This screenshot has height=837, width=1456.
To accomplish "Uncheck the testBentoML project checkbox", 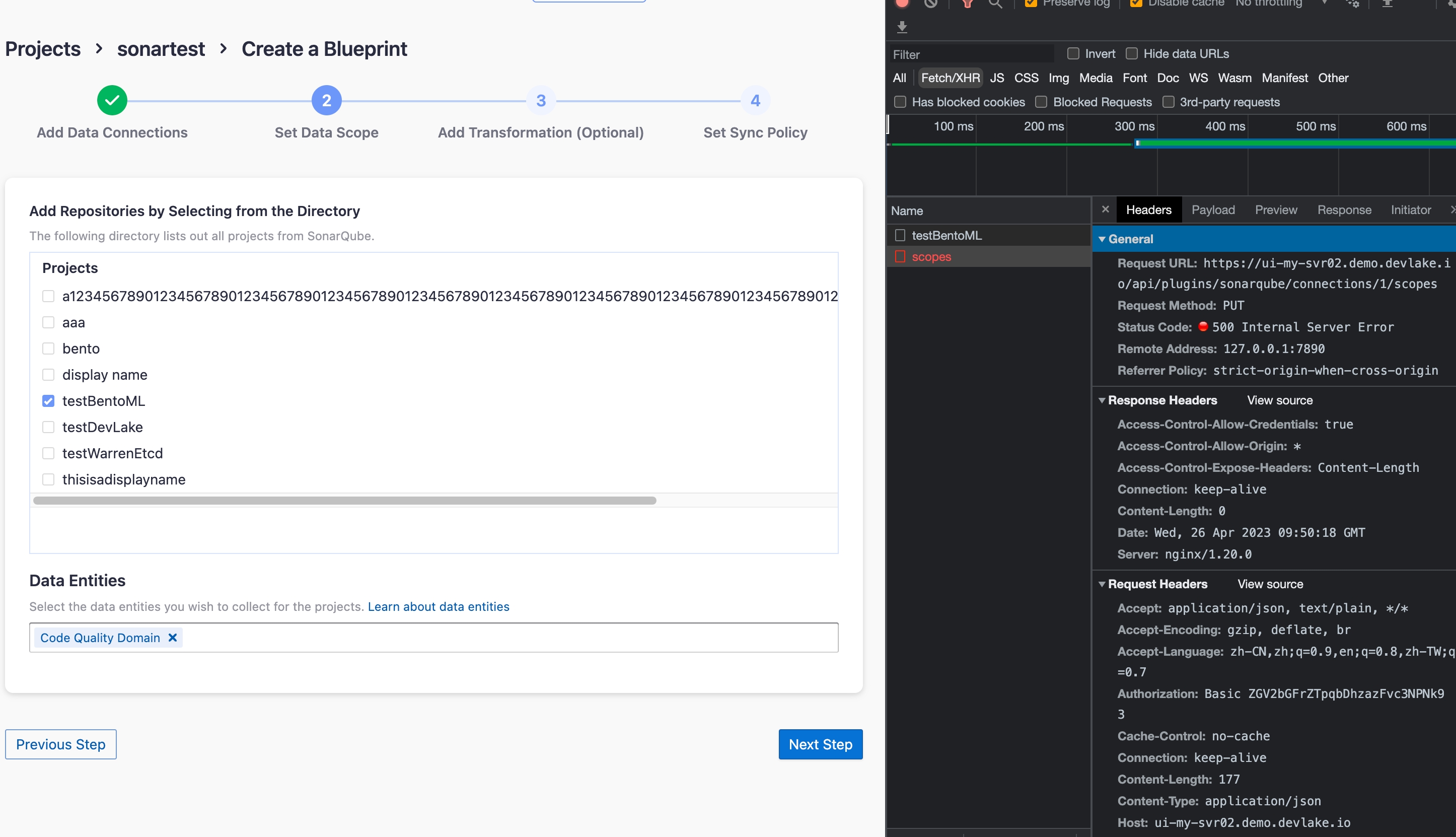I will pos(48,401).
